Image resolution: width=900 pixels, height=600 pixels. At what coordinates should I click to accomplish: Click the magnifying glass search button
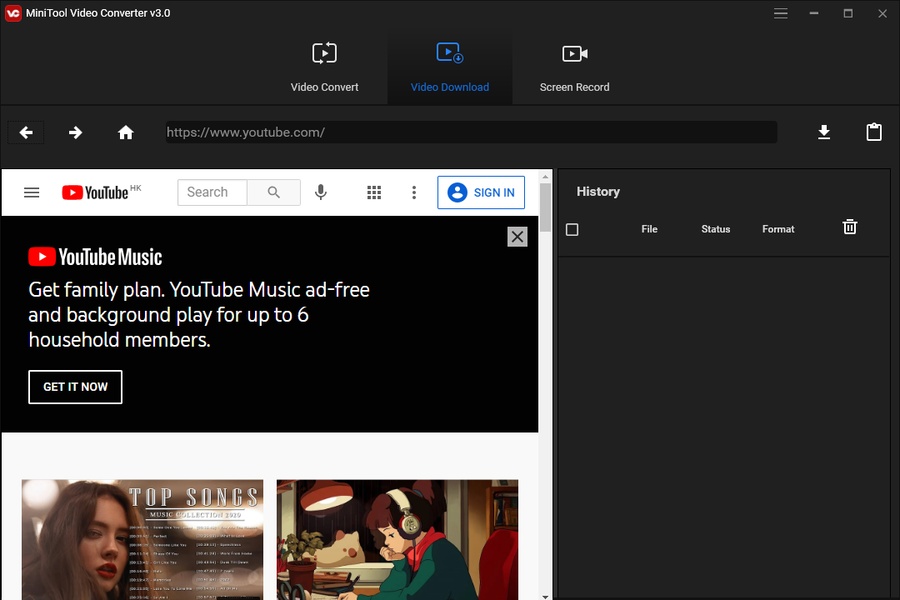(x=274, y=192)
